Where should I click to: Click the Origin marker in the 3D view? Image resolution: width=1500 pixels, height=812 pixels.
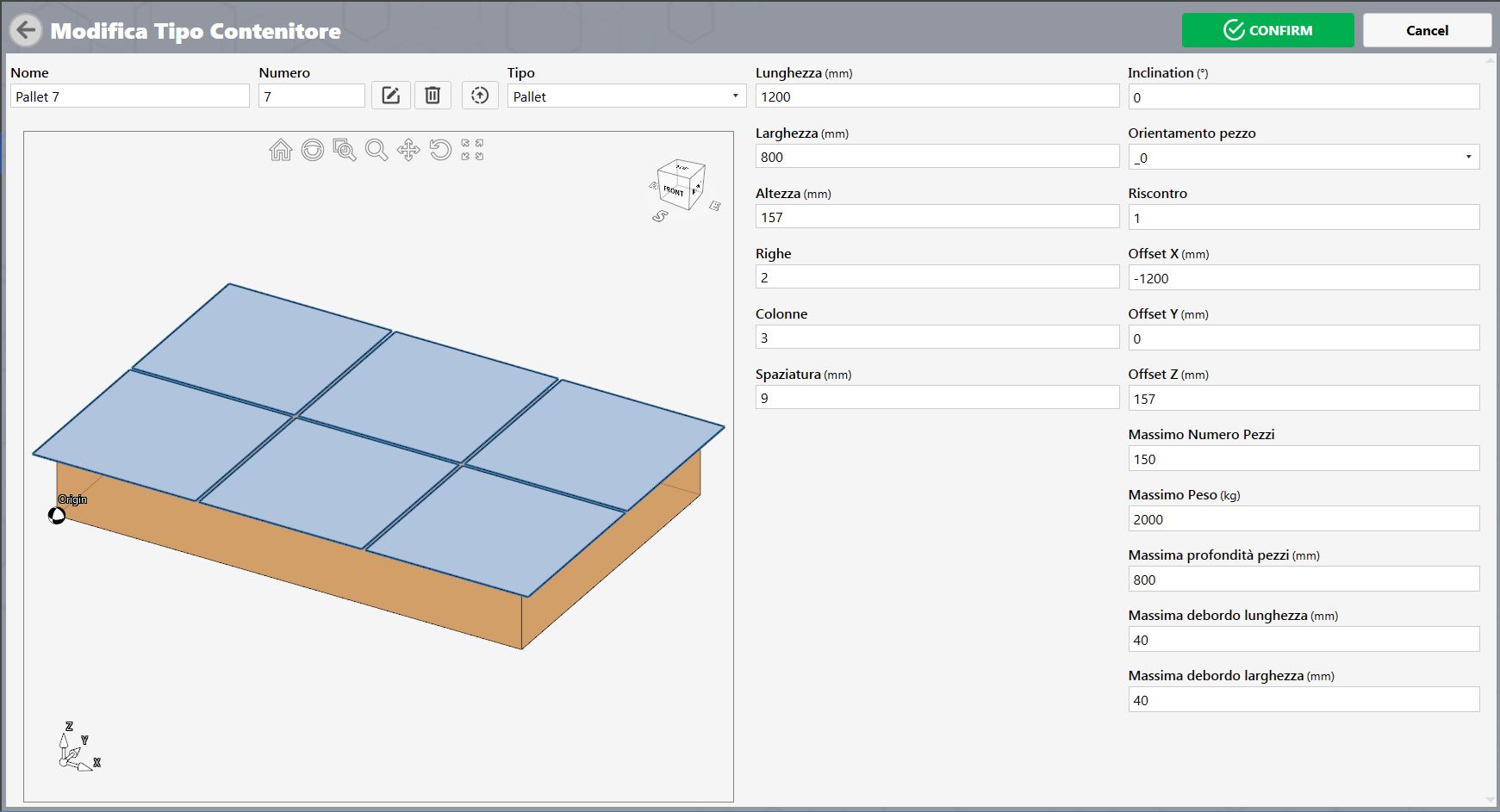click(57, 515)
